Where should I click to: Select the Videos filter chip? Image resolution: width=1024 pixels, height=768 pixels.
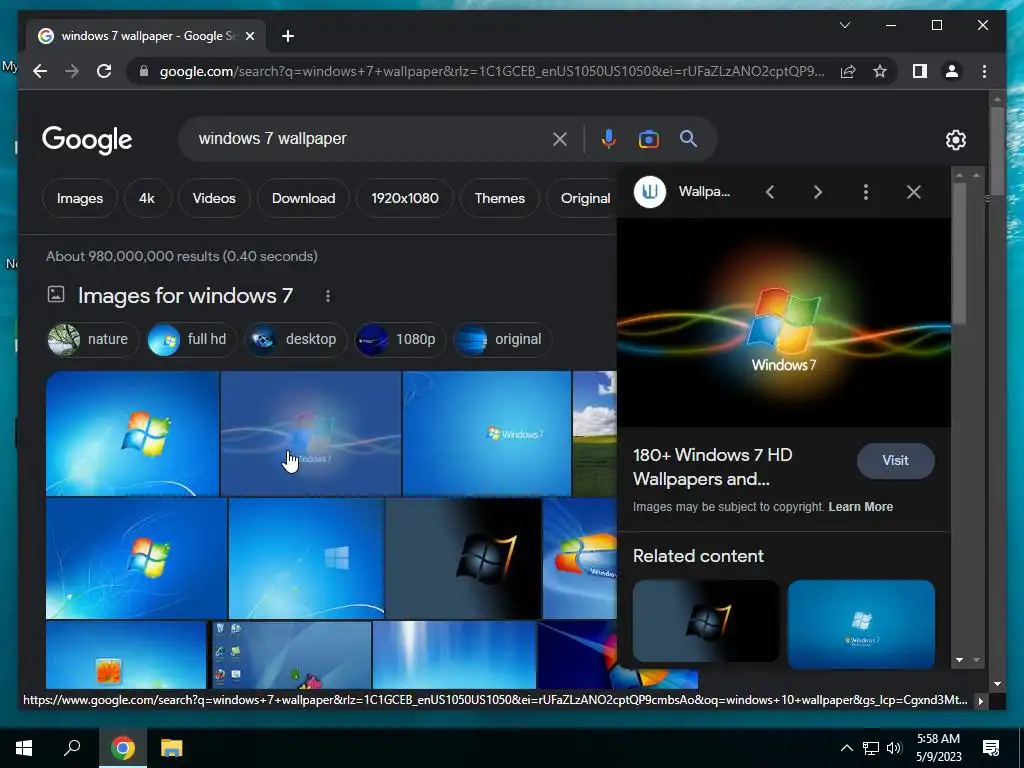pyautogui.click(x=214, y=199)
